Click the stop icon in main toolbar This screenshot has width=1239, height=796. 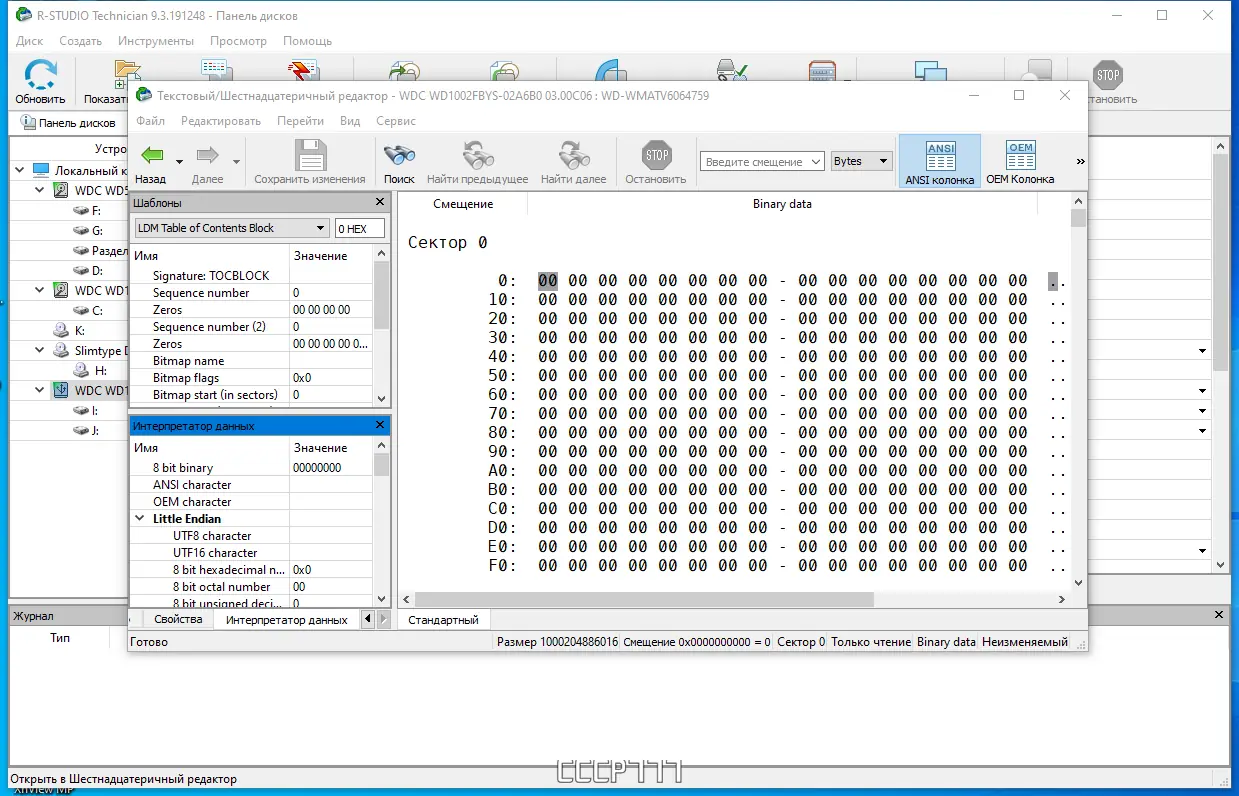(x=1108, y=74)
